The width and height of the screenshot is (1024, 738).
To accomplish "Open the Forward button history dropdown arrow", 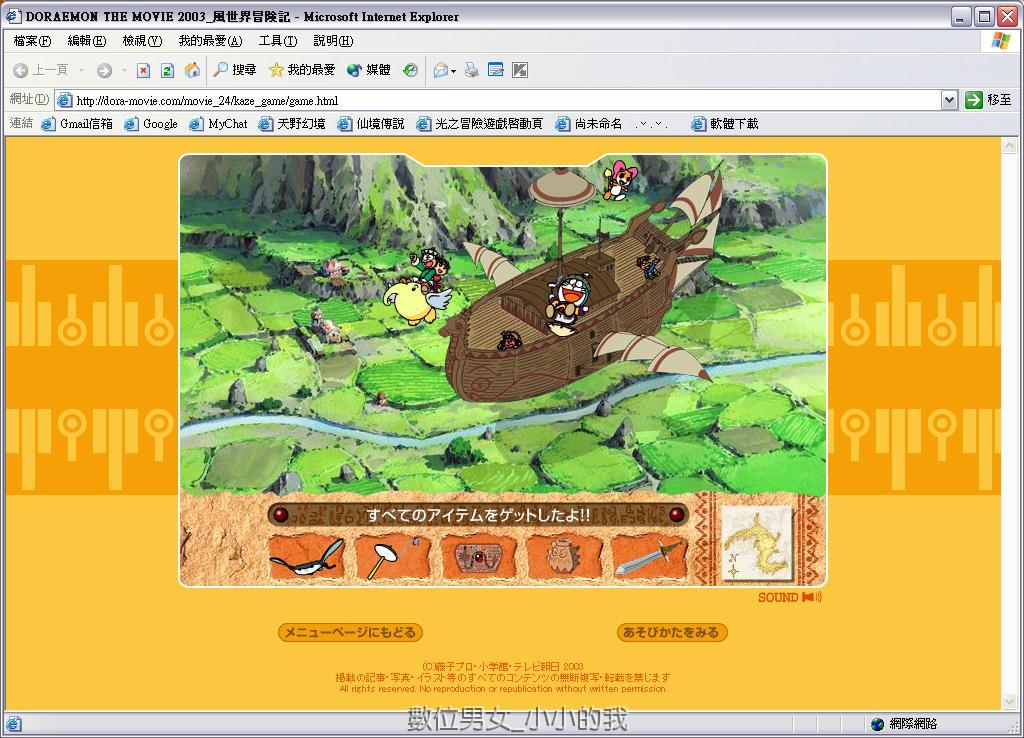I will pyautogui.click(x=123, y=70).
